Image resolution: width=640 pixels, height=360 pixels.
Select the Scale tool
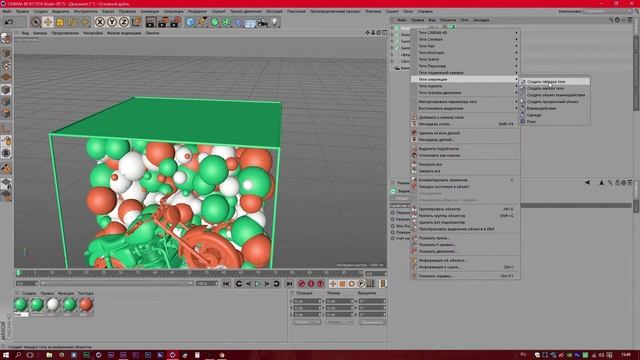tap(60, 22)
